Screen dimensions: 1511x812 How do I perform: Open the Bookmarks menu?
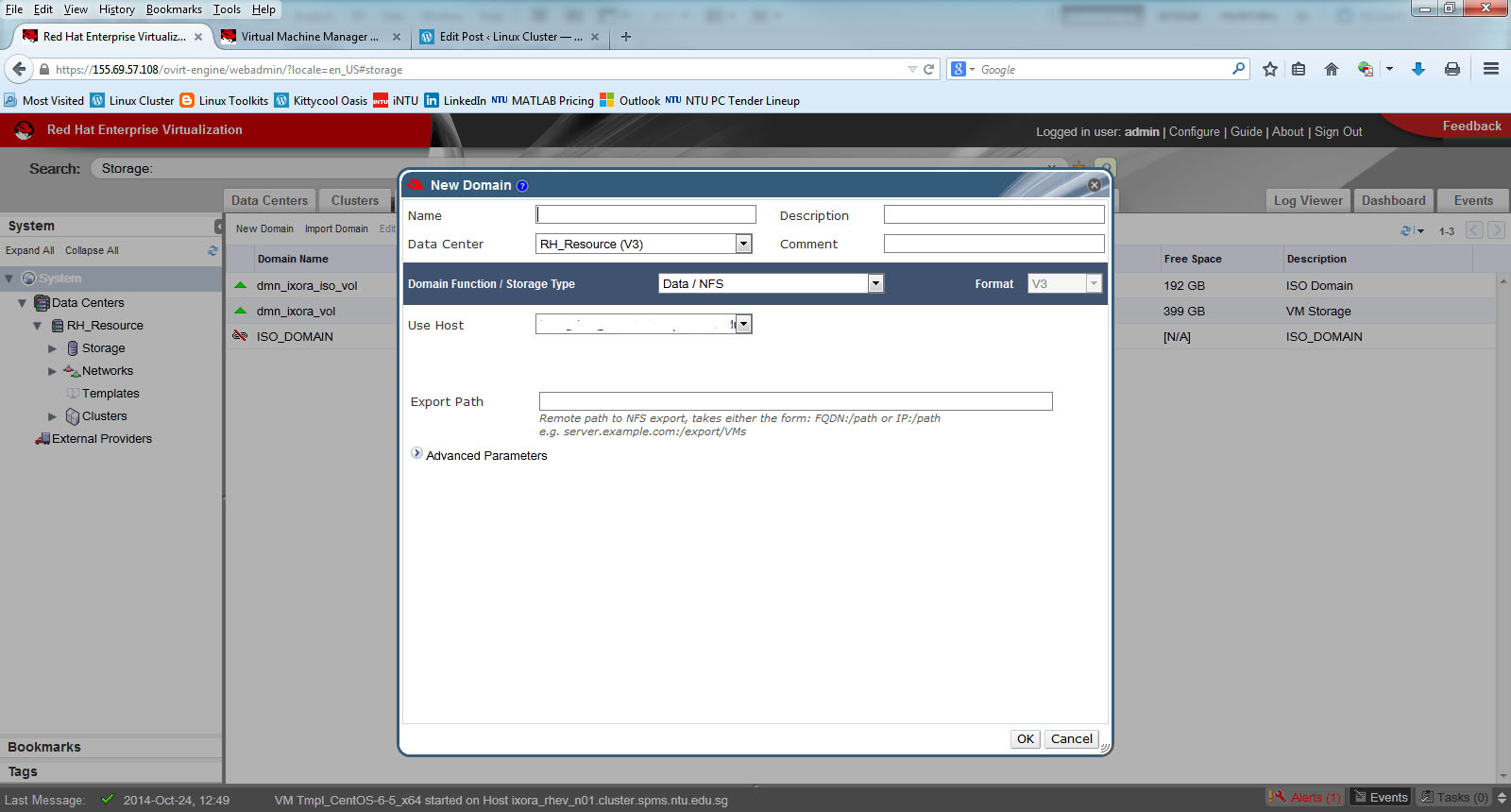click(174, 9)
